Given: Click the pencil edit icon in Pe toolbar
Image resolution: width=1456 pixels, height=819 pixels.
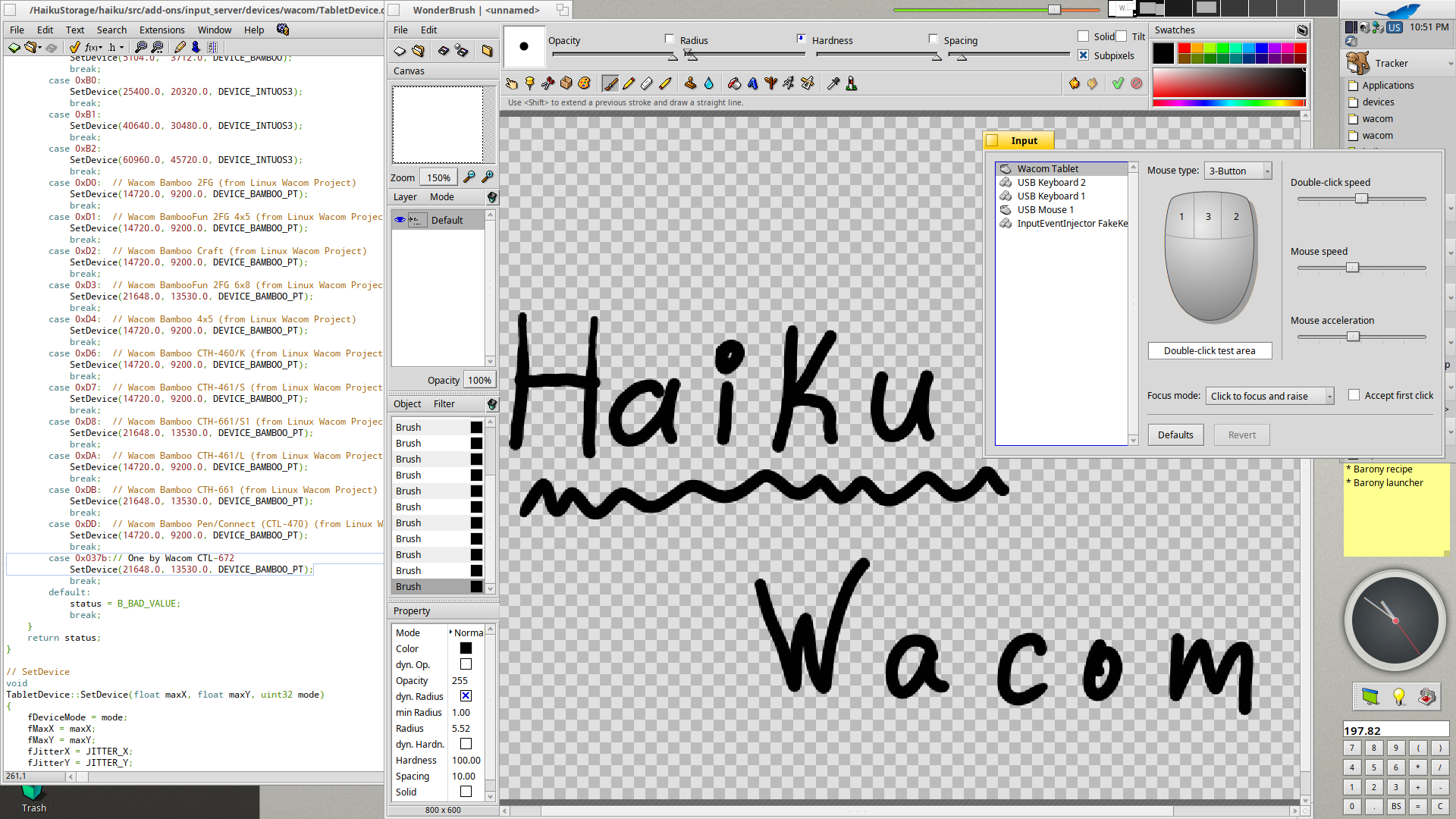Looking at the screenshot, I should click(180, 47).
